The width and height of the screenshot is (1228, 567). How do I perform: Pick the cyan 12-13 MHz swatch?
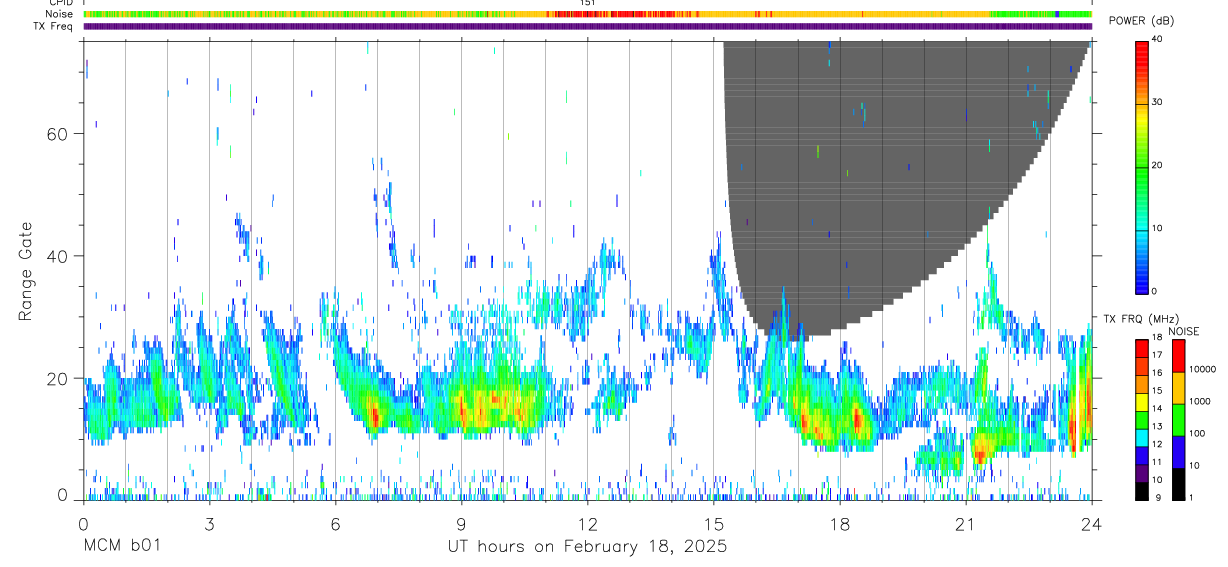(1142, 437)
